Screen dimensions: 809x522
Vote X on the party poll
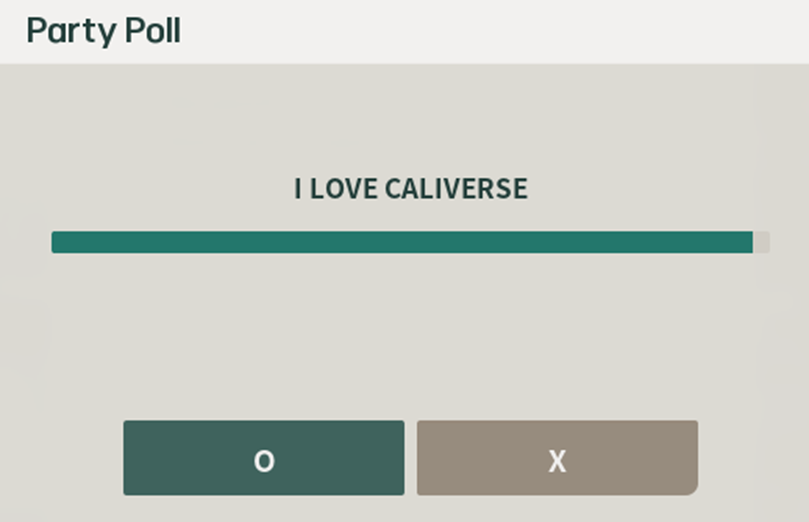[557, 458]
